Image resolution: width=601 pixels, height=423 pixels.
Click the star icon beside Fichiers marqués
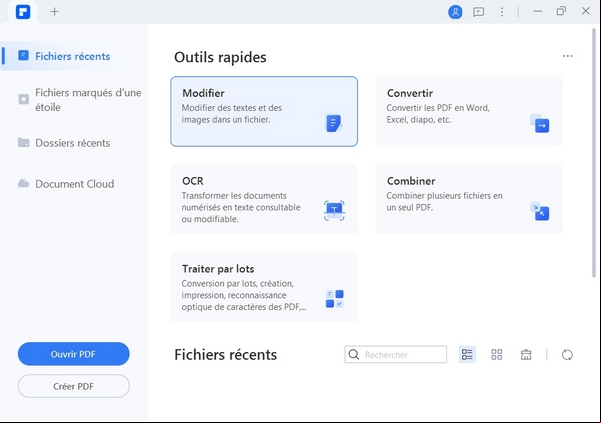click(23, 99)
